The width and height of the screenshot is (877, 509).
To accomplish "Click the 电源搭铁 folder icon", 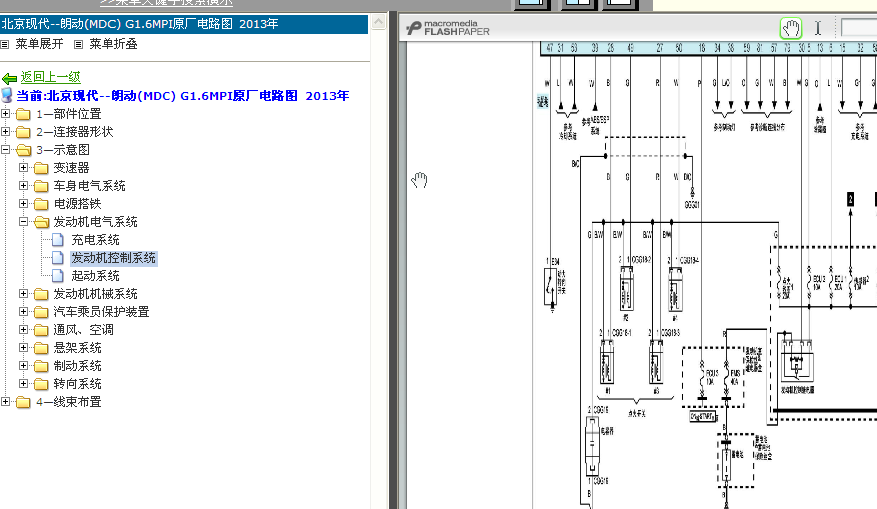I will (x=41, y=204).
